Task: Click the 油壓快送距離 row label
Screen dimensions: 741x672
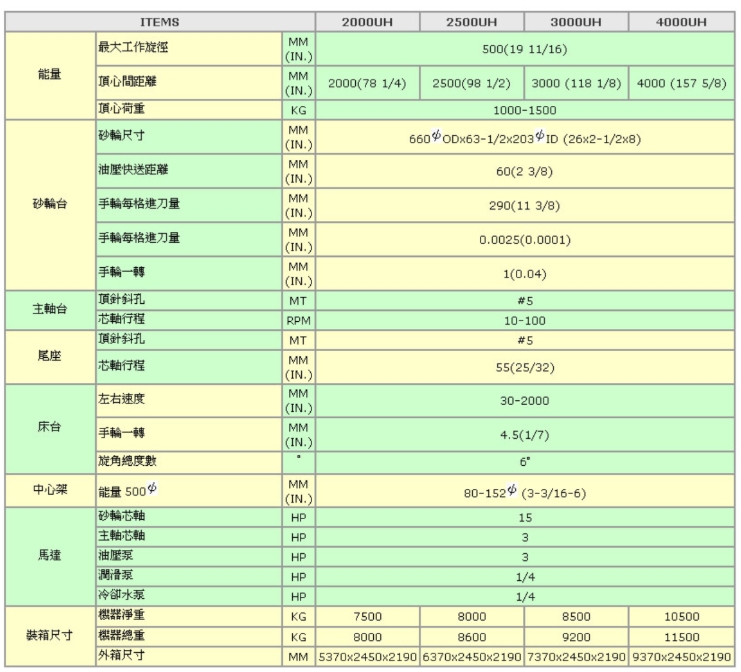Action: tap(133, 169)
